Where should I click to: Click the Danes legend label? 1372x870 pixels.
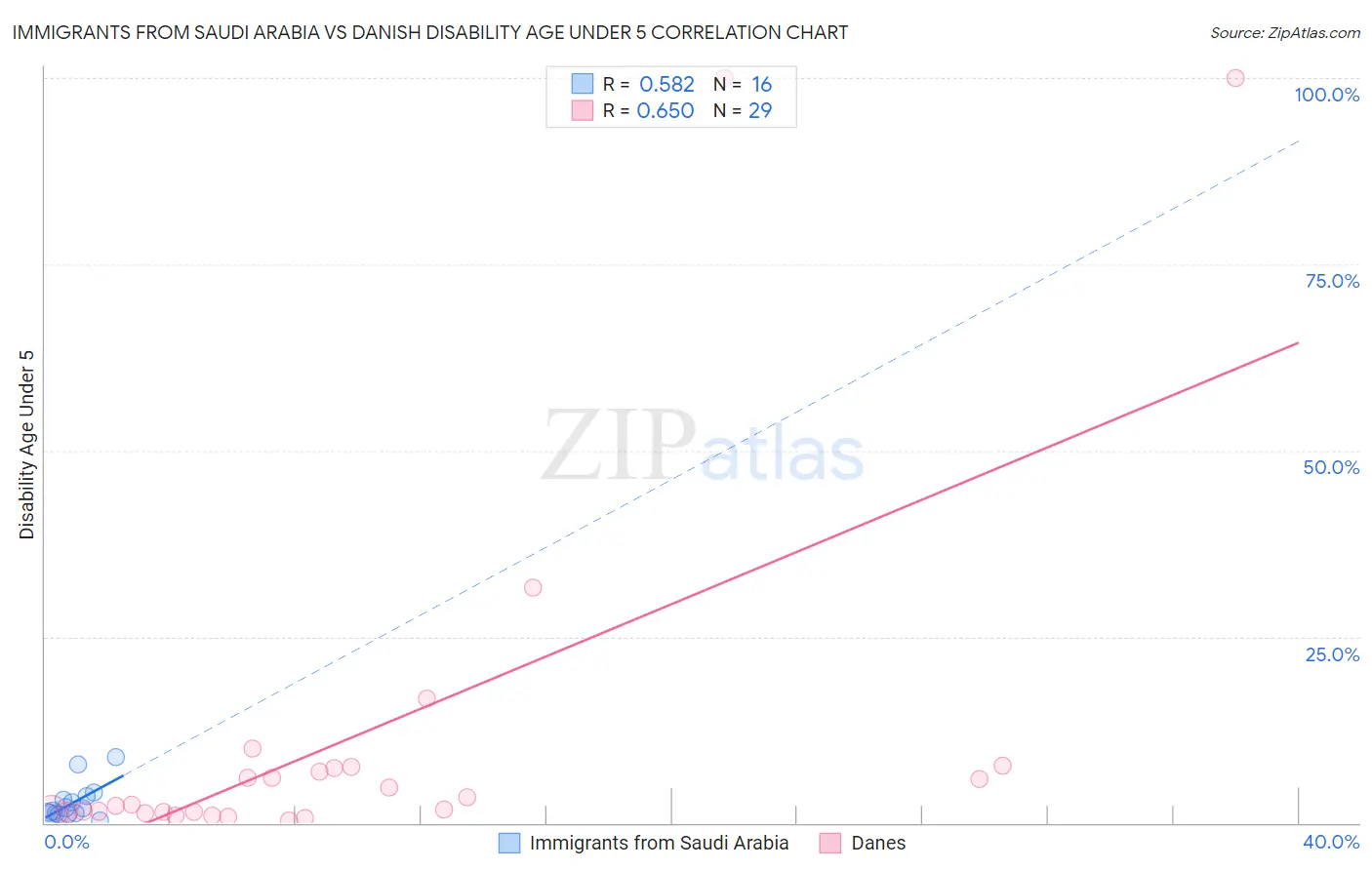[x=878, y=843]
